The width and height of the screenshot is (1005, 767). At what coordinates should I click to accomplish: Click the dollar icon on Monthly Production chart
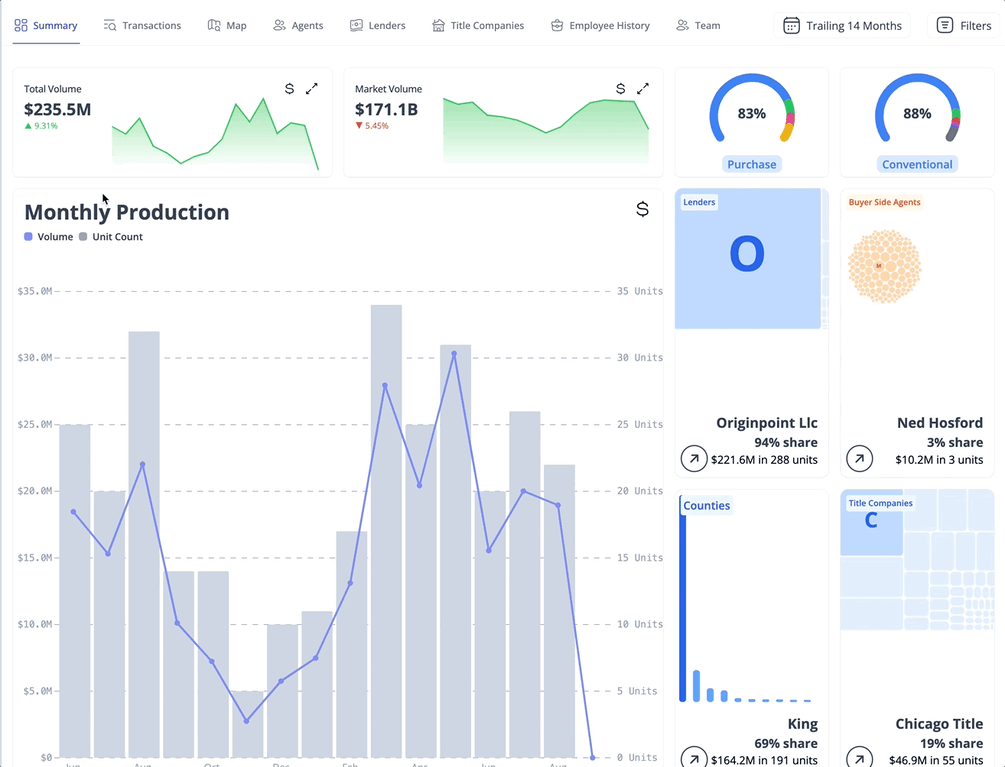click(x=642, y=209)
